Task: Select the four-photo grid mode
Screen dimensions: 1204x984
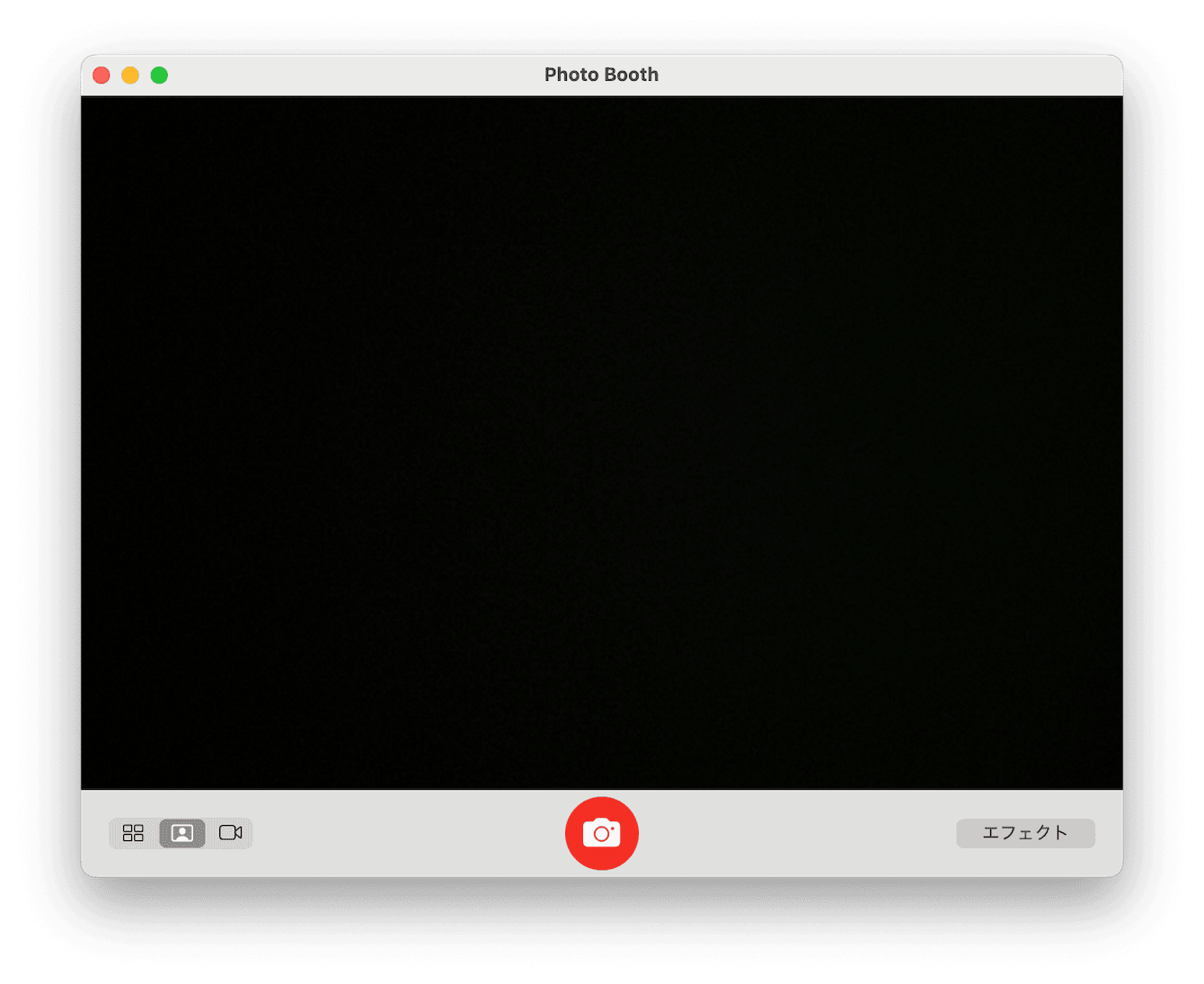Action: [133, 833]
